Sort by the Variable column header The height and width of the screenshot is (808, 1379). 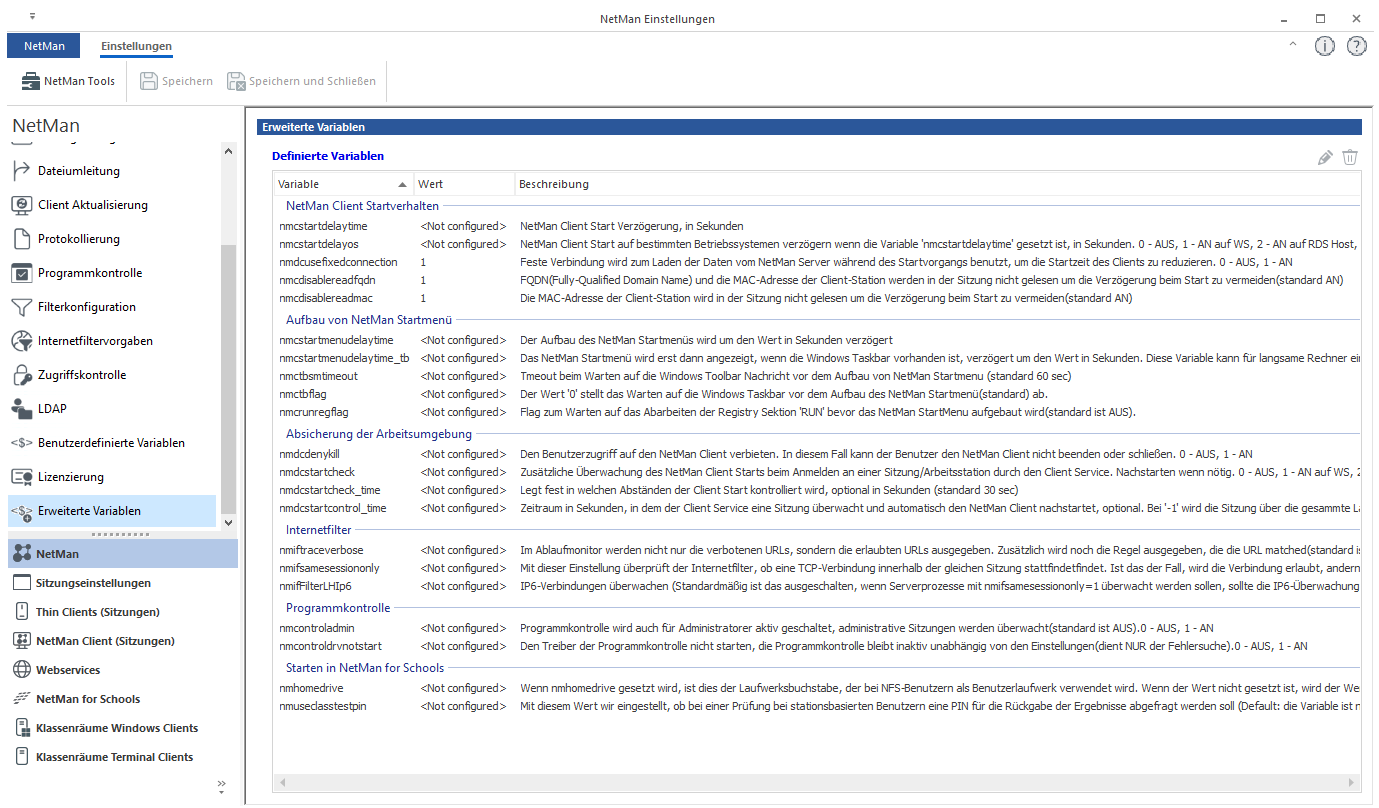pyautogui.click(x=340, y=184)
